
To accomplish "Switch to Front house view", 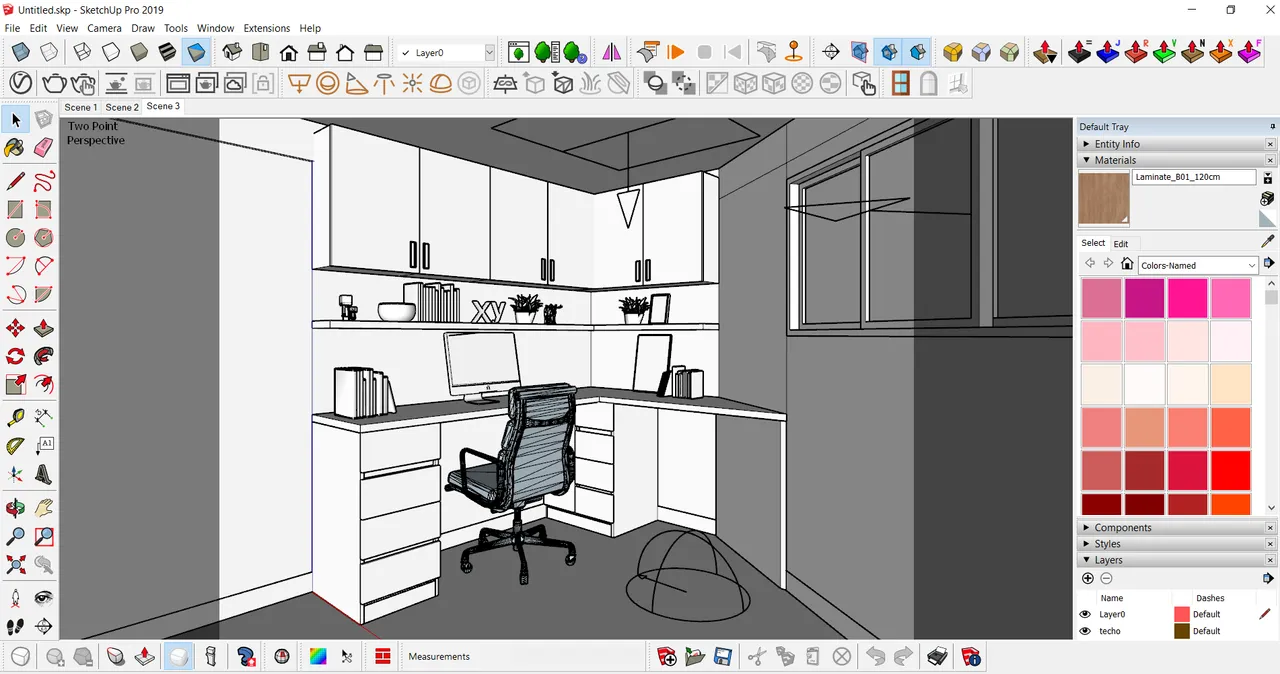I will coord(288,52).
